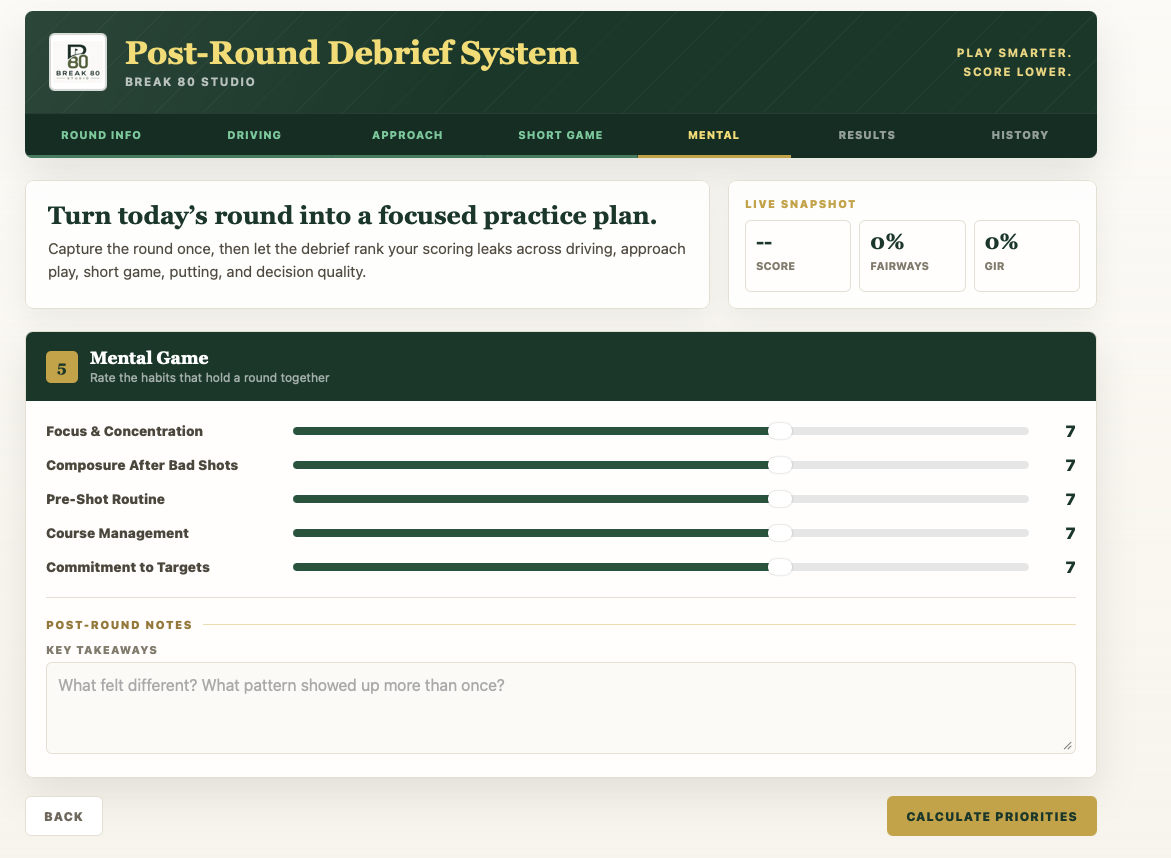Open the Mental tab
This screenshot has width=1171, height=858.
[714, 135]
